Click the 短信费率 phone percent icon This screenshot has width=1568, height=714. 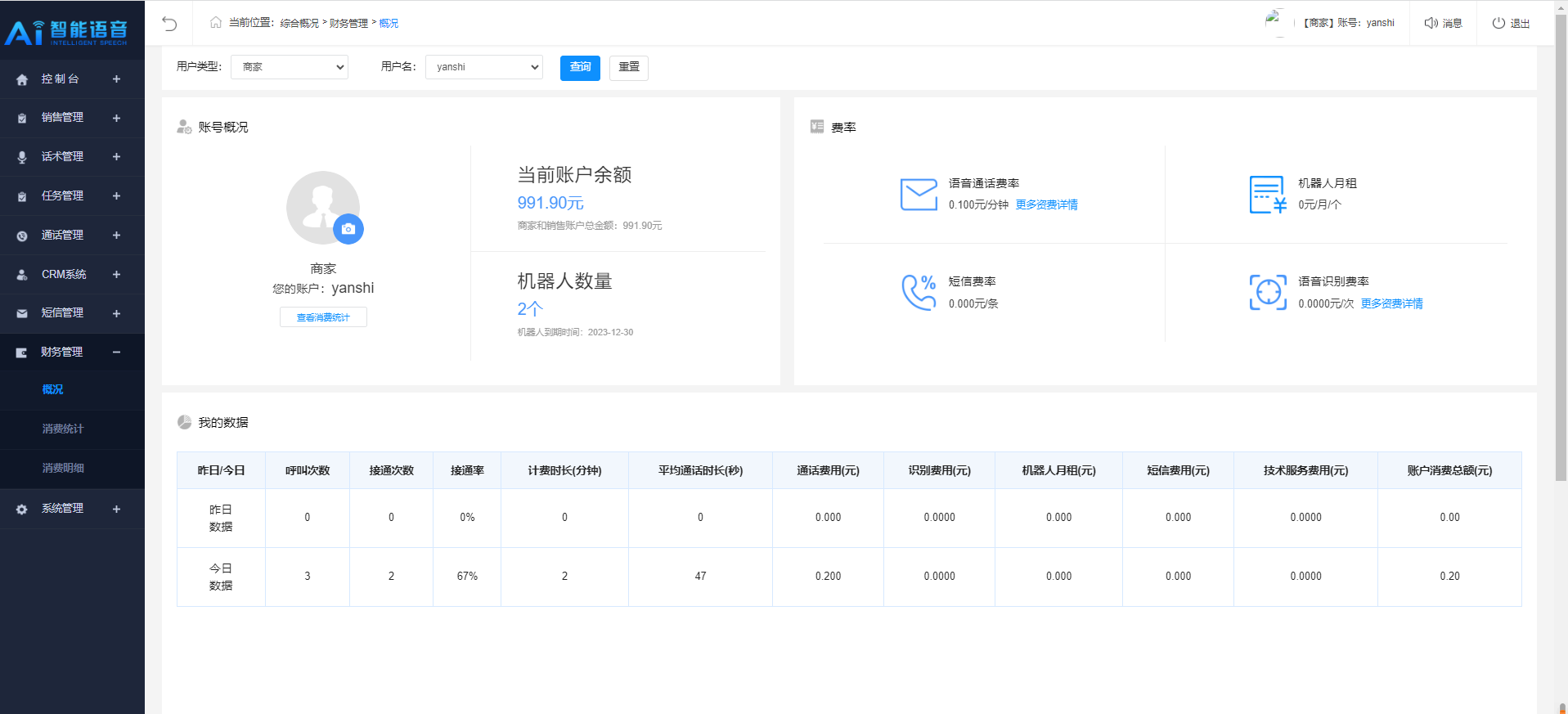919,292
